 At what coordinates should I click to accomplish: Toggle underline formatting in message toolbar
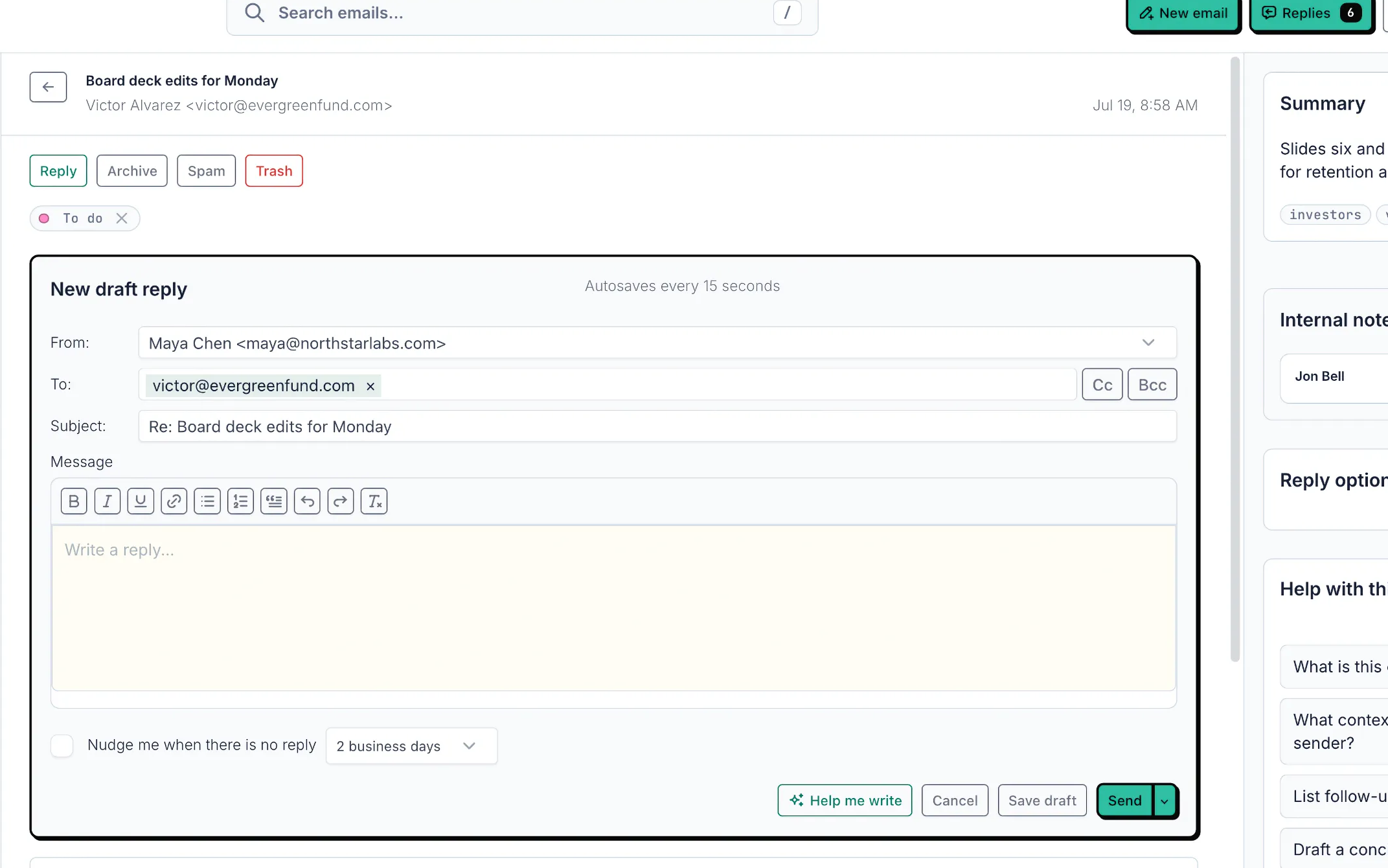(x=141, y=501)
